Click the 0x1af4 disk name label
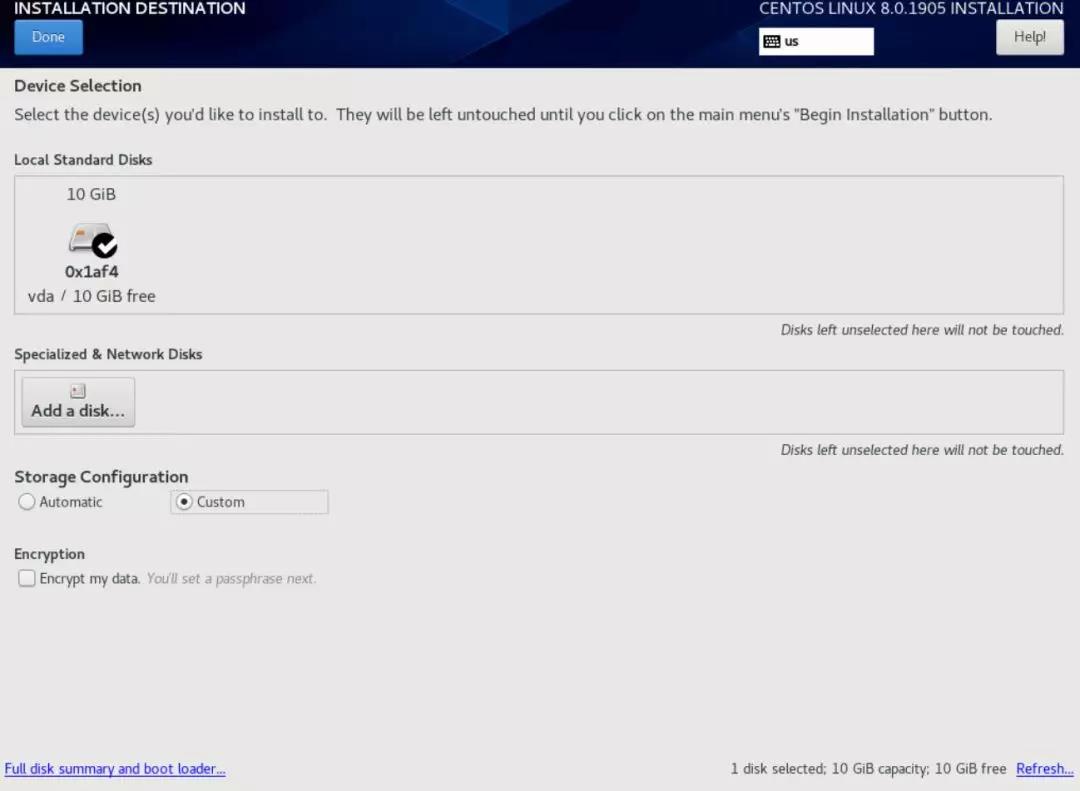Image resolution: width=1080 pixels, height=791 pixels. point(92,271)
